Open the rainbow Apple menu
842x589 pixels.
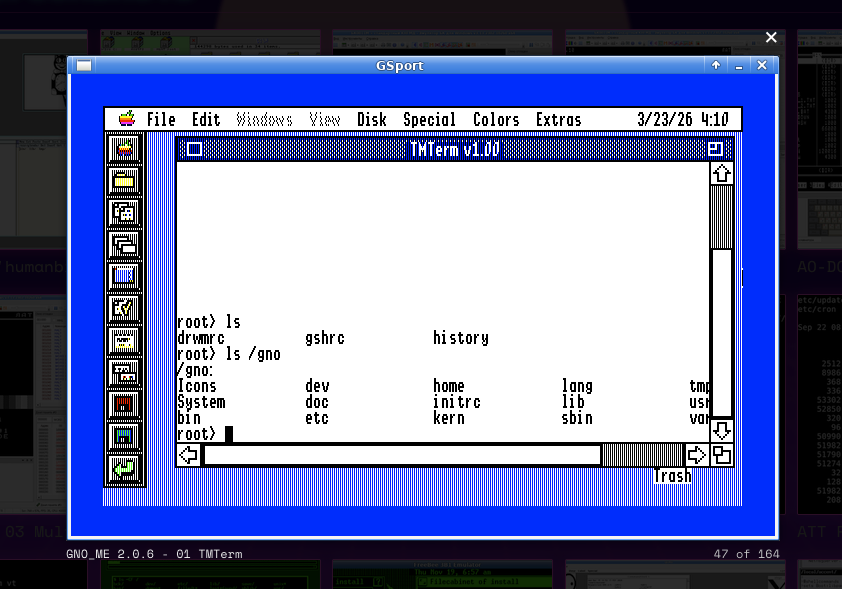tap(127, 119)
